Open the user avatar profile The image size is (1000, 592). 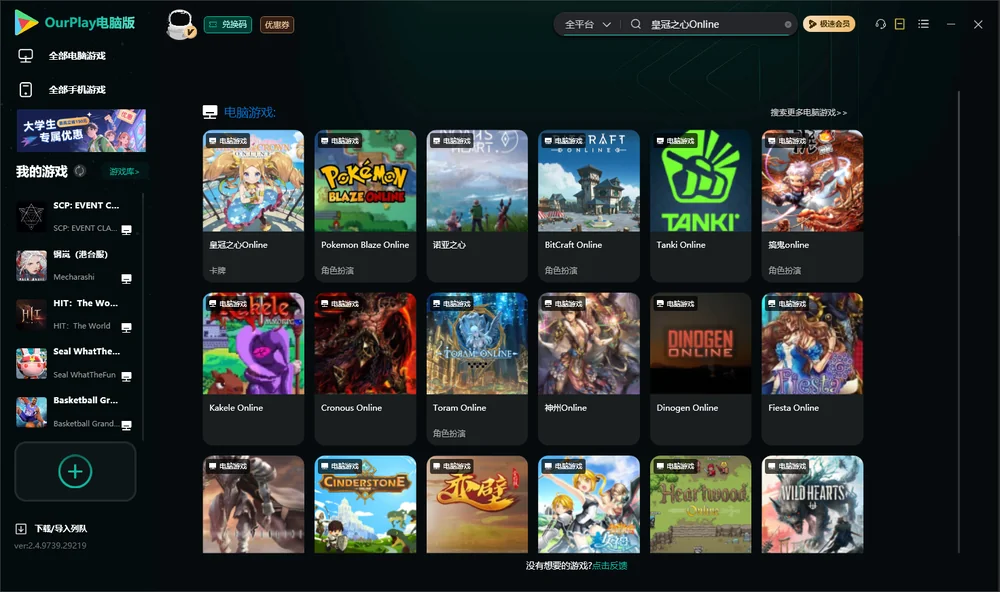tap(180, 24)
